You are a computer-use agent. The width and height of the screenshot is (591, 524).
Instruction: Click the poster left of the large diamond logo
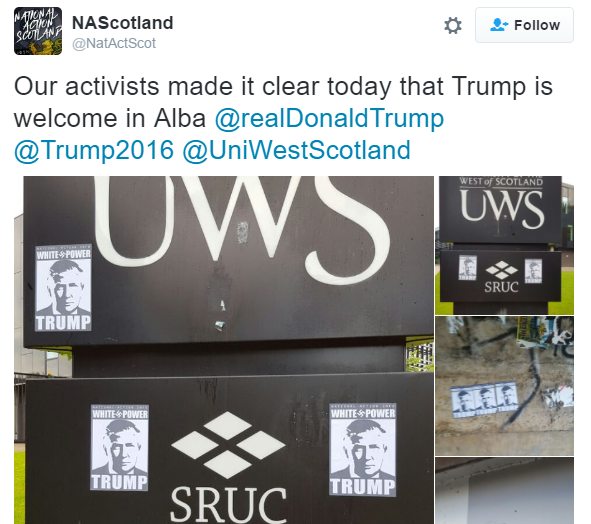[119, 447]
